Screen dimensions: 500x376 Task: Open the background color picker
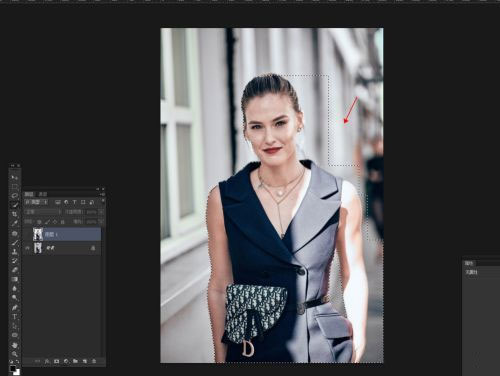coord(17,372)
